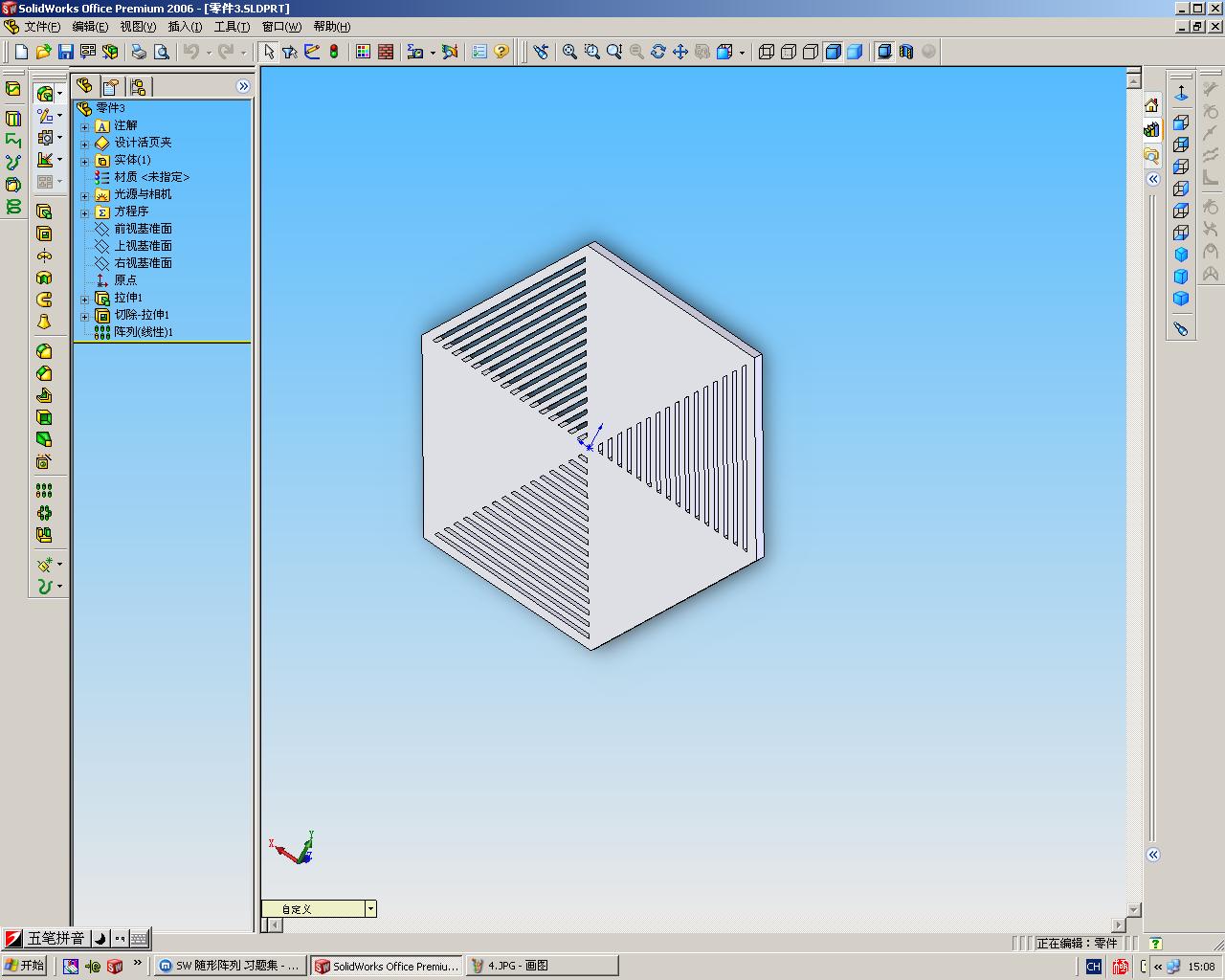Toggle Section View icon in toolbar
The height and width of the screenshot is (980, 1225).
(906, 52)
